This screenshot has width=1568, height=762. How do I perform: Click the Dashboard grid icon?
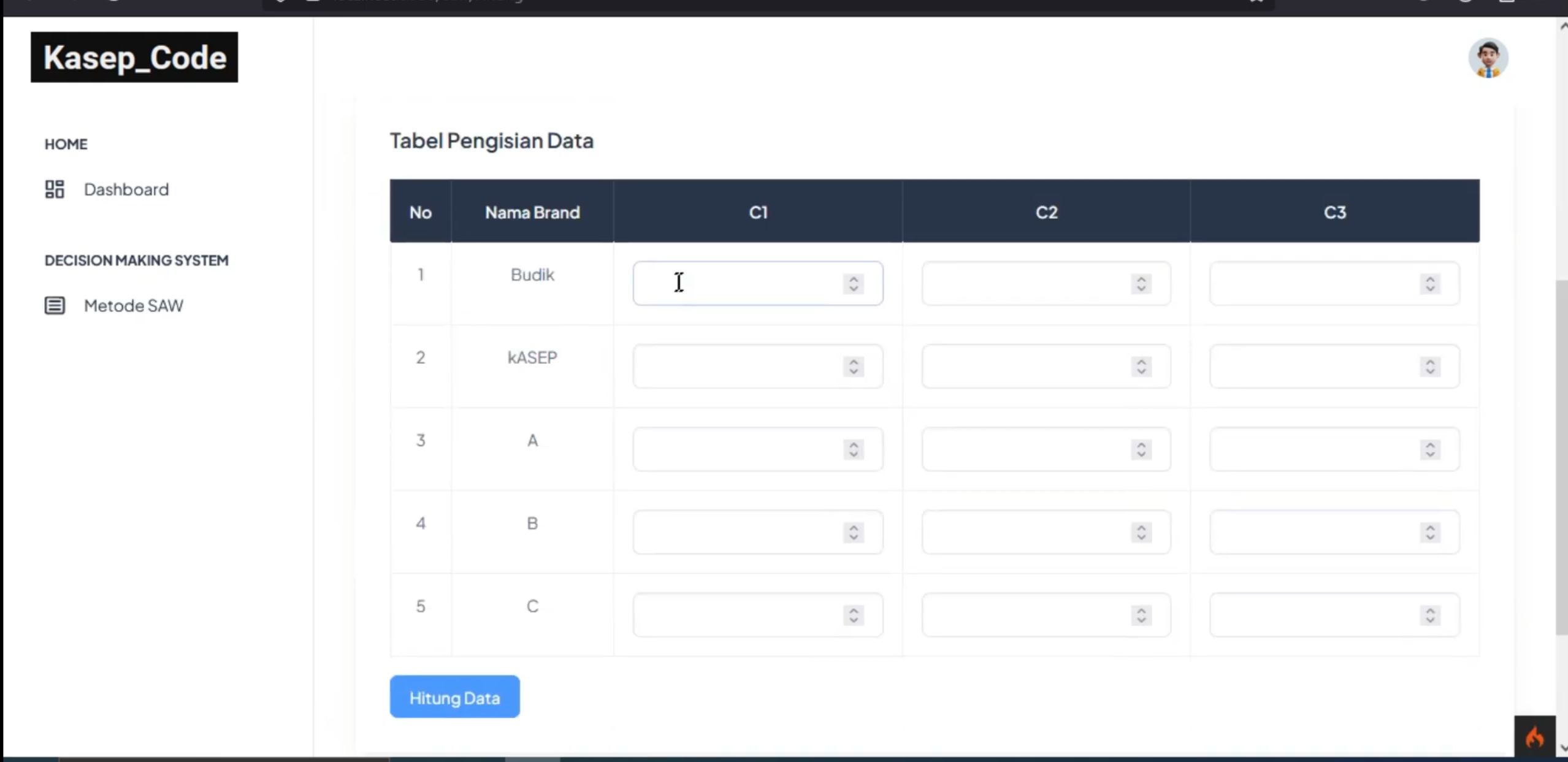pyautogui.click(x=55, y=189)
